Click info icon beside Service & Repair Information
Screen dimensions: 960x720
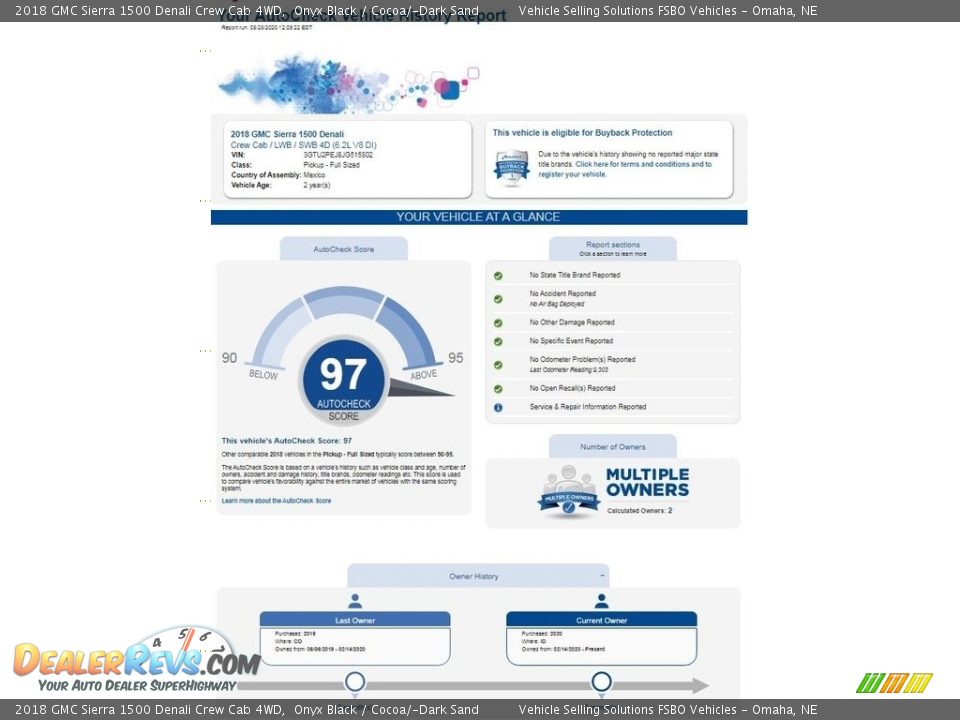tap(498, 407)
